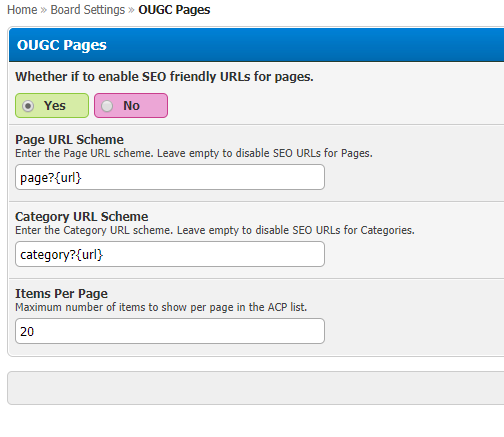
Task: Click the pink No label text
Action: click(x=131, y=106)
